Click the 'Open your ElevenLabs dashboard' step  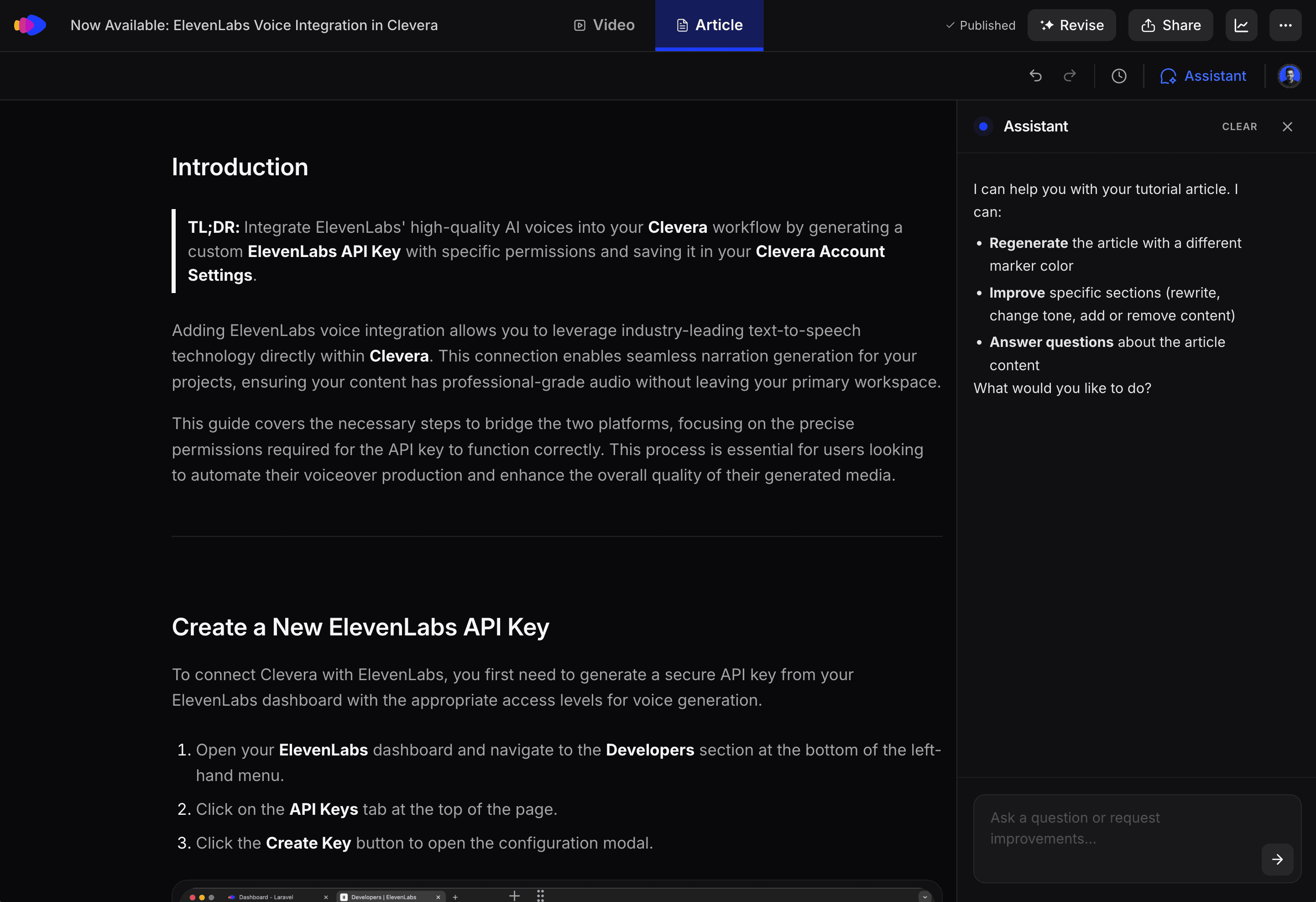tap(568, 763)
